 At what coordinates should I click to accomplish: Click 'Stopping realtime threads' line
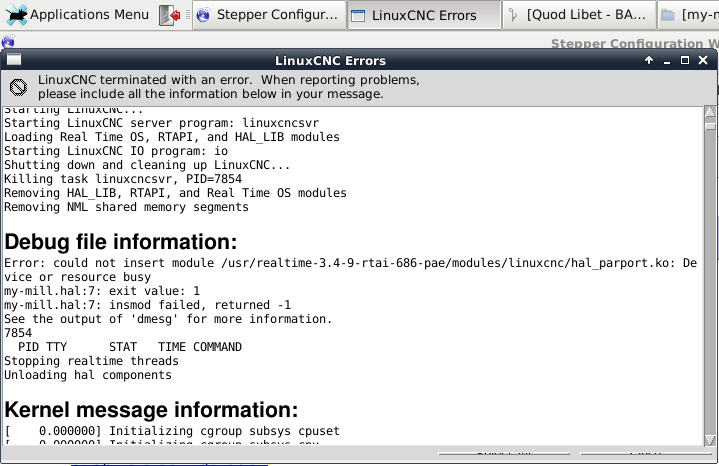tap(91, 361)
